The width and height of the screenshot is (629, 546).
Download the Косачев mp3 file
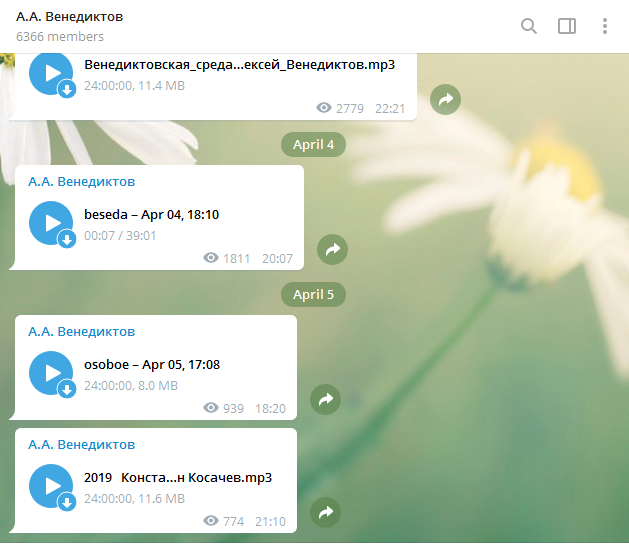pyautogui.click(x=67, y=502)
